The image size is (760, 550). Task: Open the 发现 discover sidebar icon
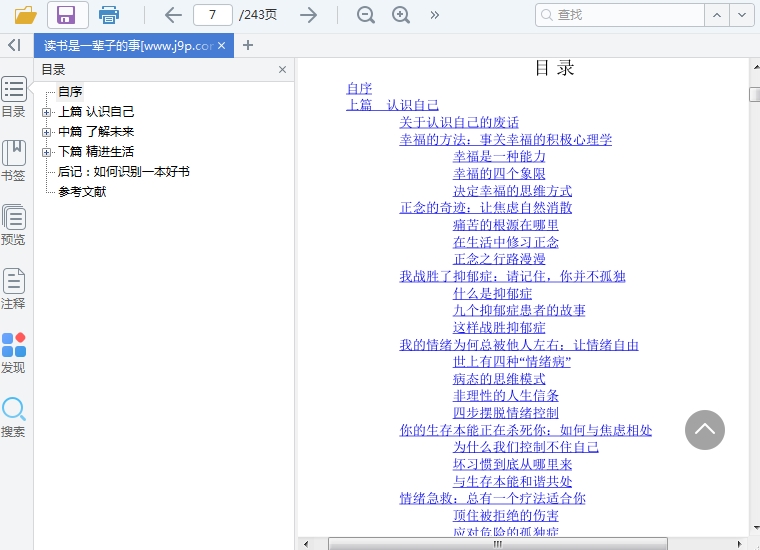pyautogui.click(x=14, y=353)
